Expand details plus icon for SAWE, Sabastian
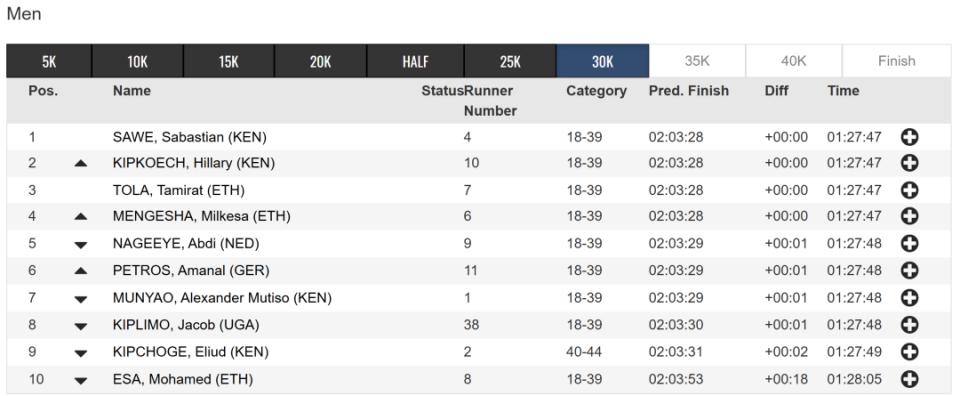The height and width of the screenshot is (396, 960). tap(910, 137)
